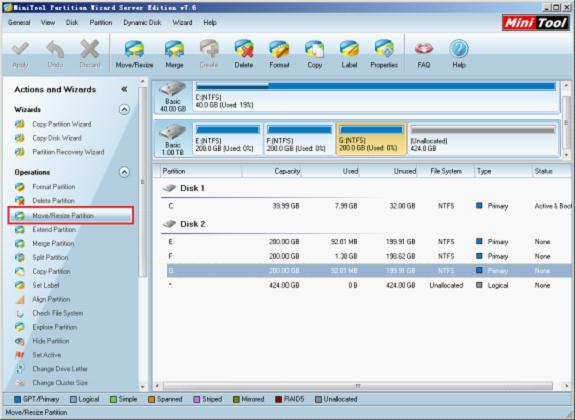Select the 424.0 GB Unallocated block in the disk map
This screenshot has width=575, height=420.
tap(483, 139)
